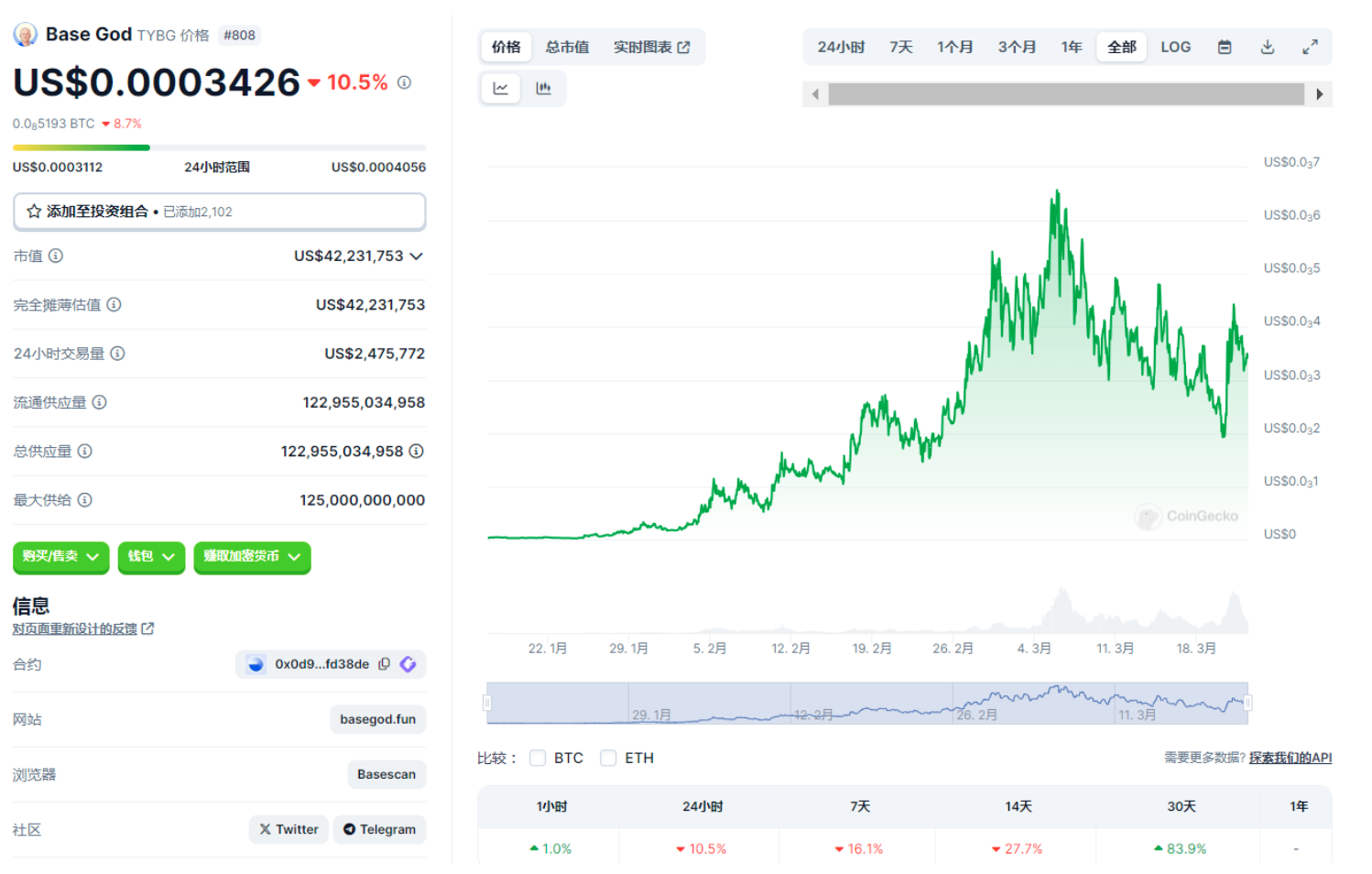Click the purple wallet icon beside the contract
Viewport: 1372px width, 874px height.
408,664
